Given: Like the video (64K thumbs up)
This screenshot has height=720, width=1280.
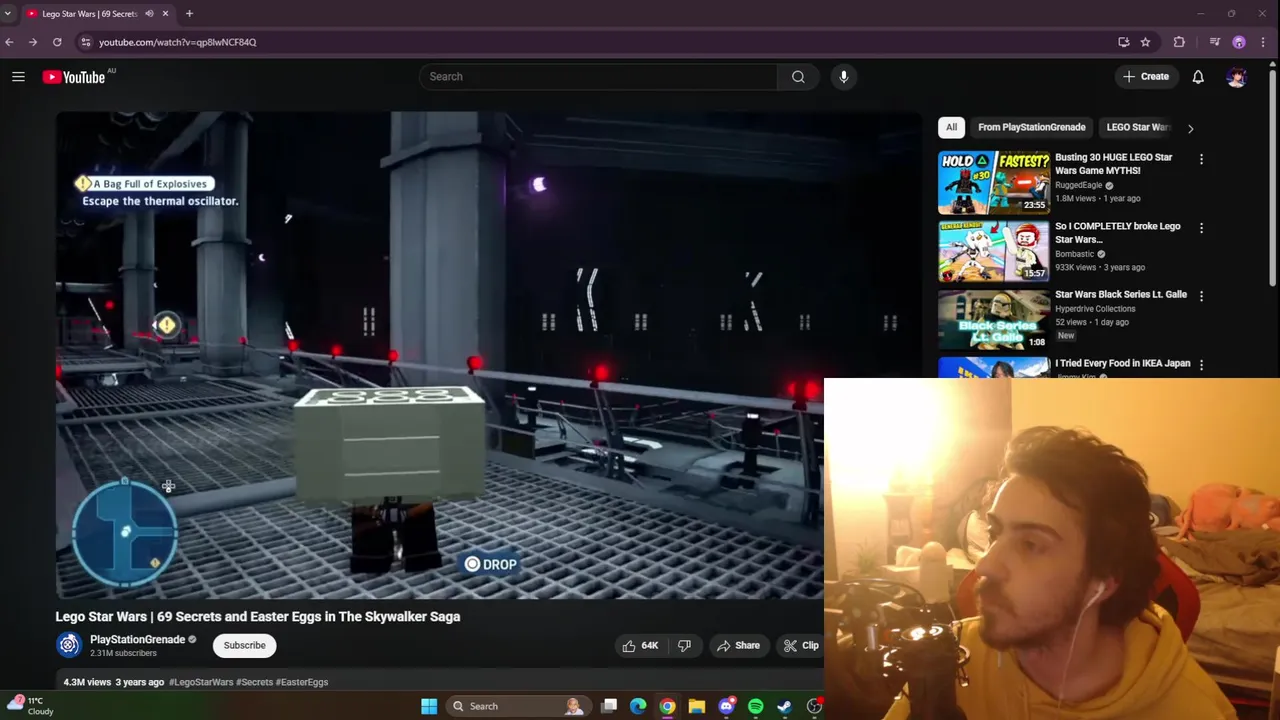Looking at the screenshot, I should click(641, 646).
